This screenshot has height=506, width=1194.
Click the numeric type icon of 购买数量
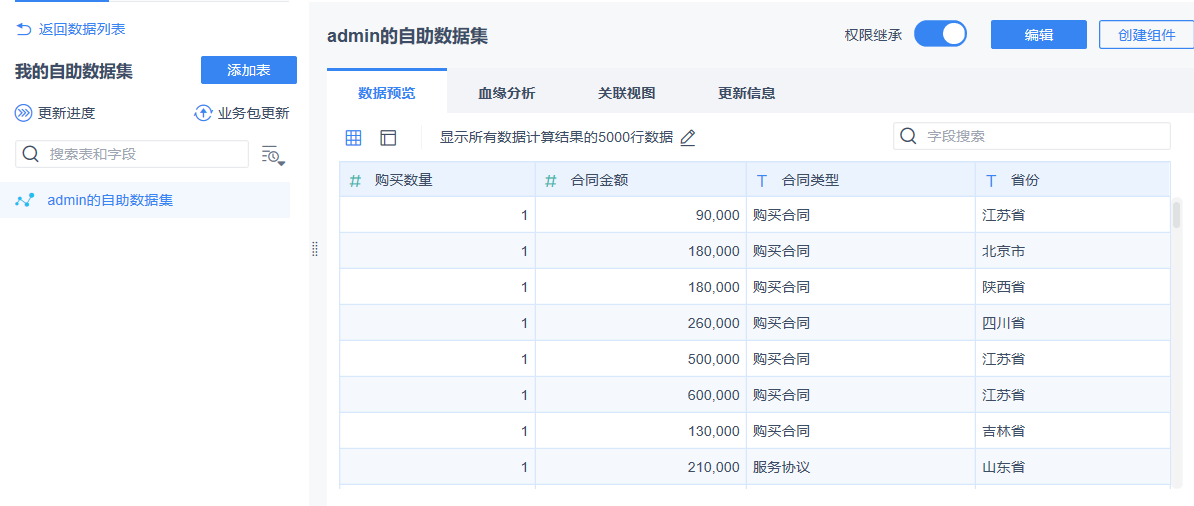355,181
